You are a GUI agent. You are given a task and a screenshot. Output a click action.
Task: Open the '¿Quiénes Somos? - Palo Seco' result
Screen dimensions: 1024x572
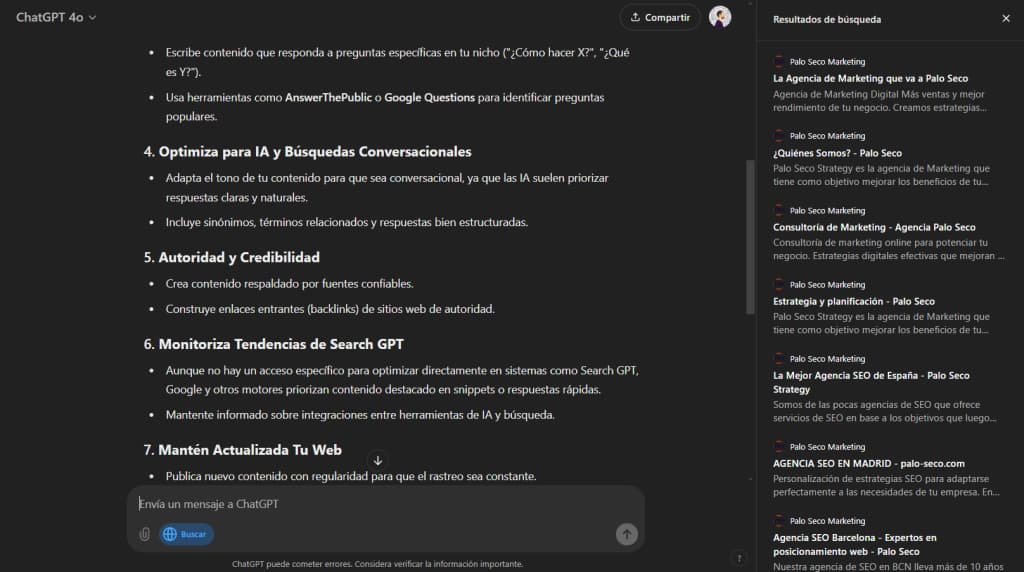(837, 153)
